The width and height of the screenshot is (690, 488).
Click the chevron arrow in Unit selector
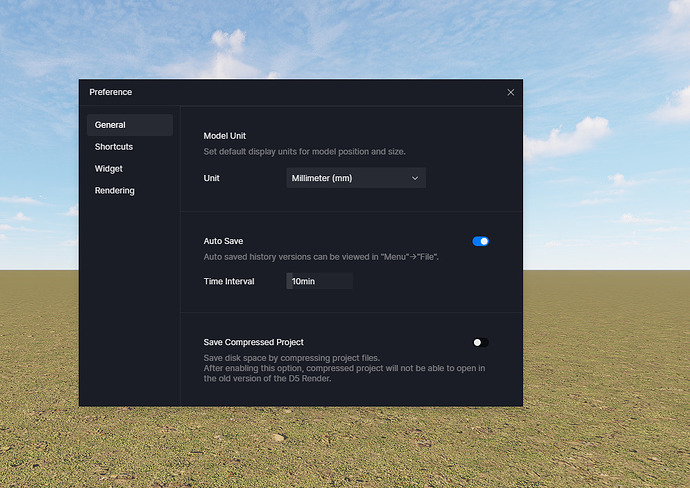point(415,178)
